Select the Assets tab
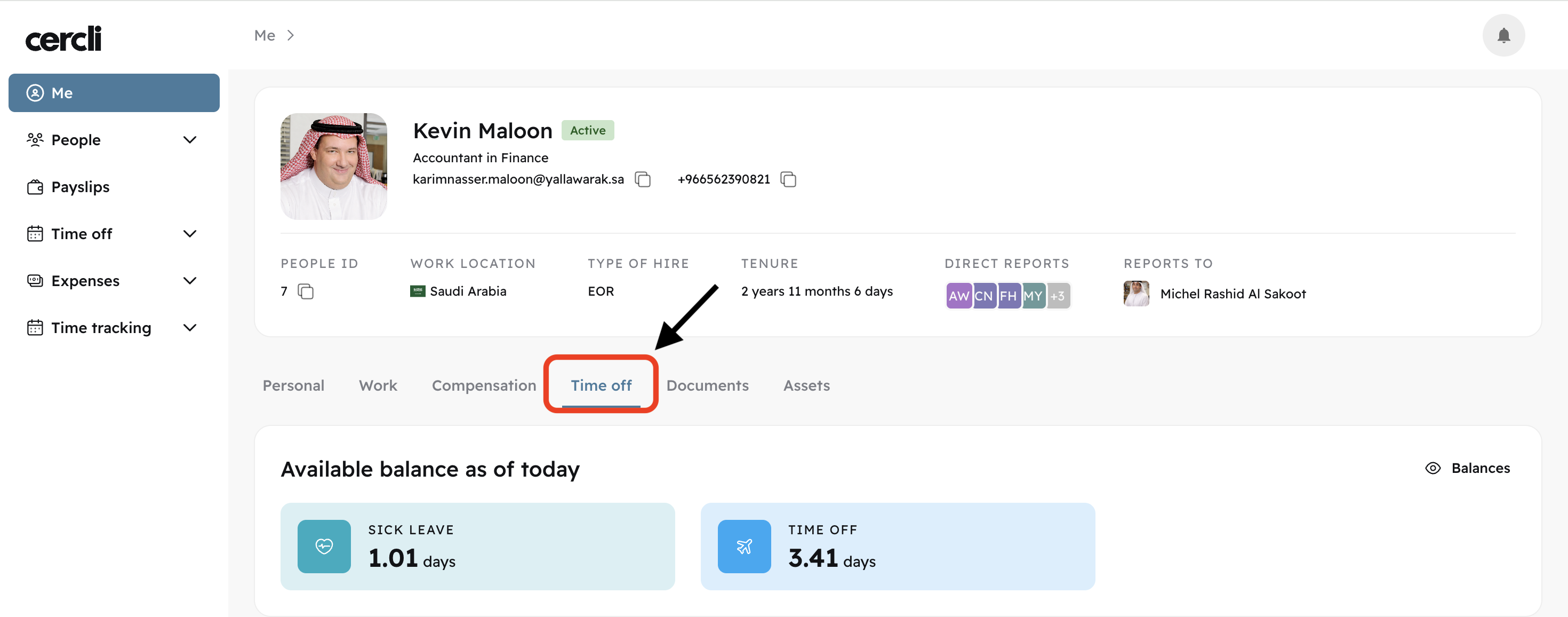 click(806, 385)
